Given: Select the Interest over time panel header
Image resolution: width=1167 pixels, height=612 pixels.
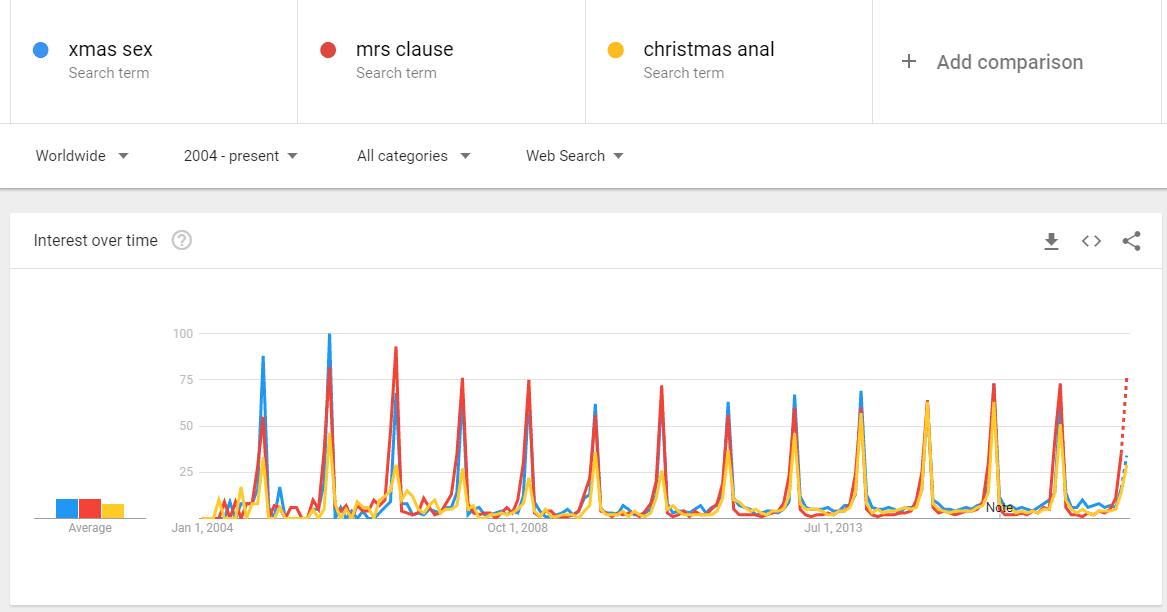Looking at the screenshot, I should [96, 240].
